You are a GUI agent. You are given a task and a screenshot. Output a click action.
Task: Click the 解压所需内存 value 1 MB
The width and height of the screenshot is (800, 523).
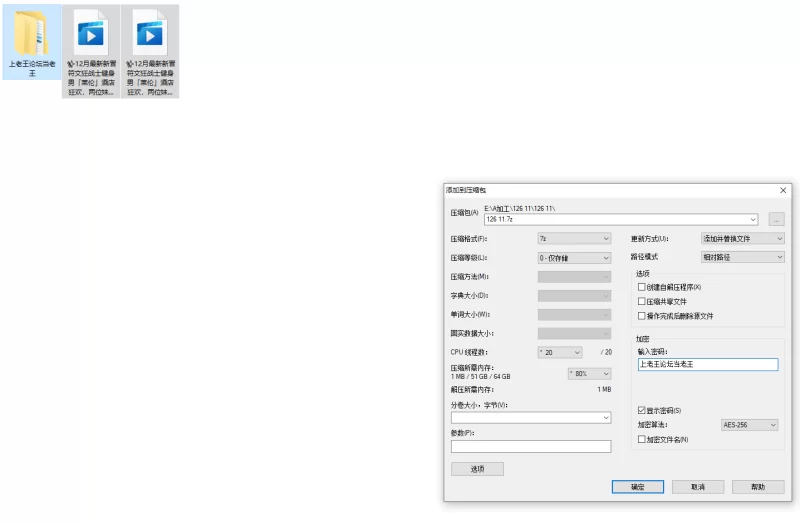604,389
